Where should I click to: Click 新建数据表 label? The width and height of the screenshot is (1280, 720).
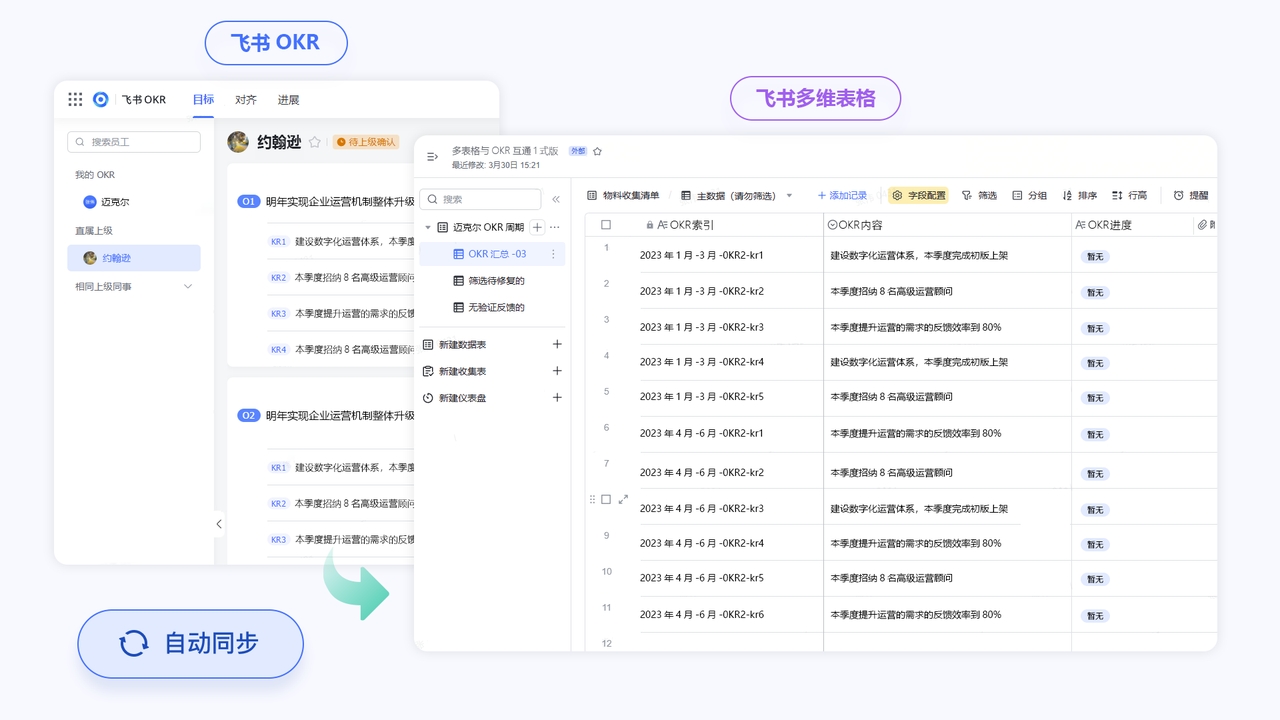click(462, 344)
